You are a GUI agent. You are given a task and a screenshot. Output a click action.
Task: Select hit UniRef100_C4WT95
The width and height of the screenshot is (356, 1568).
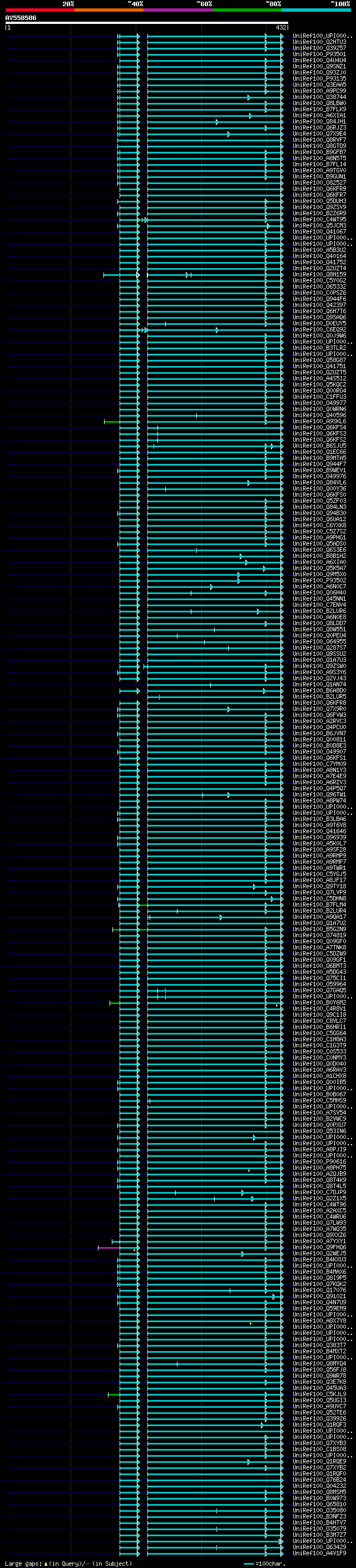(x=319, y=219)
